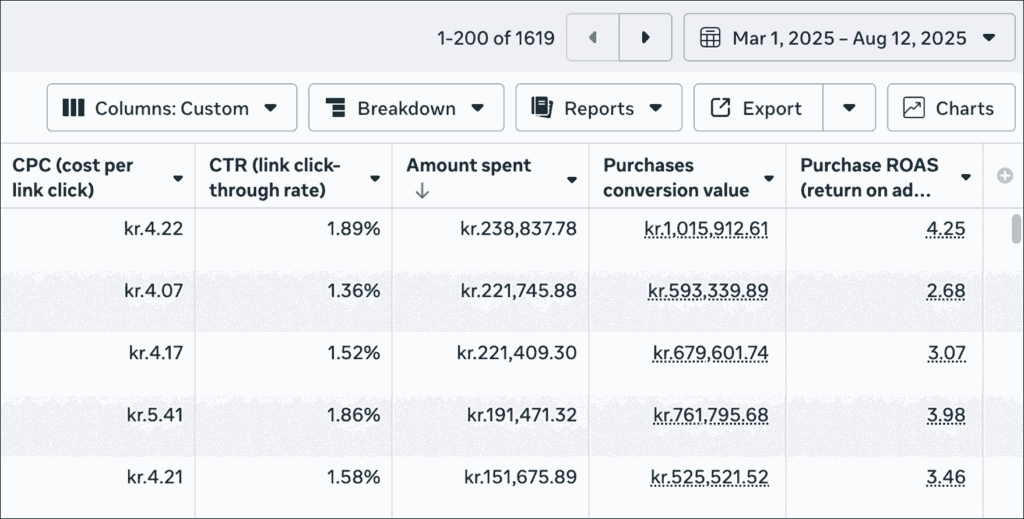Viewport: 1024px width, 519px height.
Task: Open the Reports menu
Action: 598,108
